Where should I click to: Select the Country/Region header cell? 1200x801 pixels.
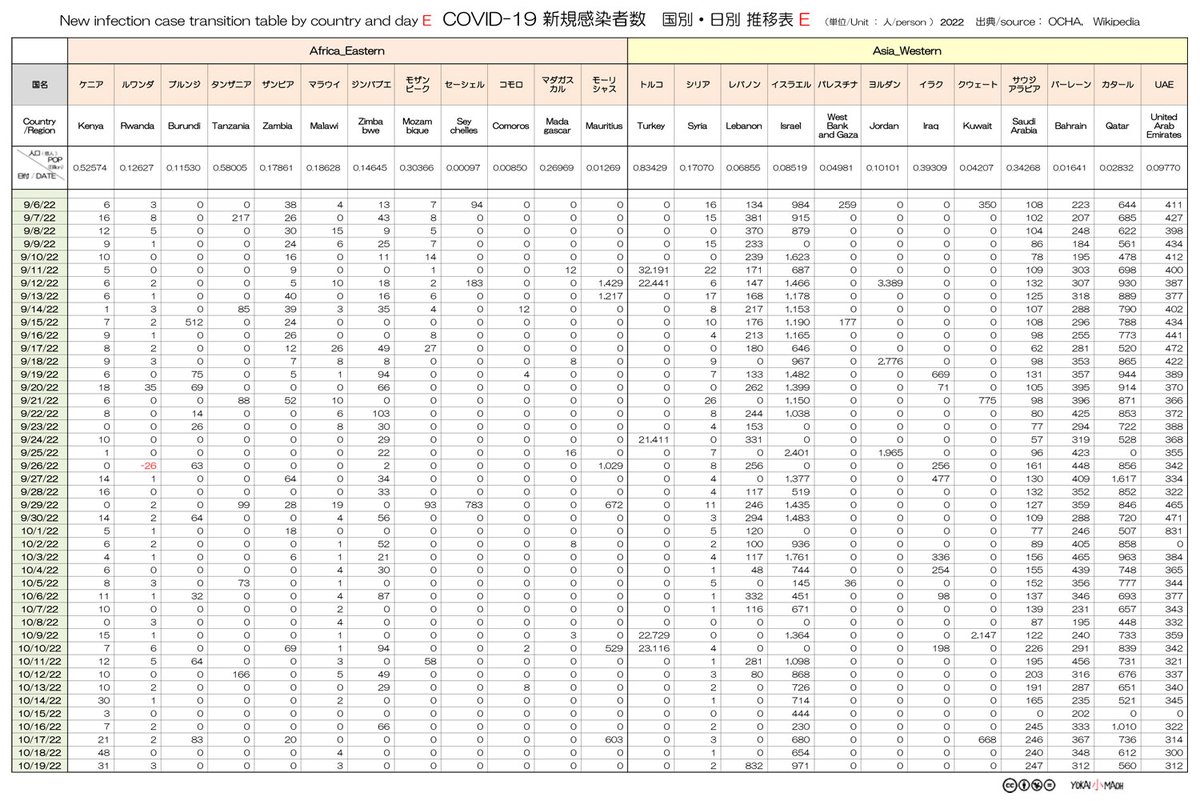coord(39,127)
